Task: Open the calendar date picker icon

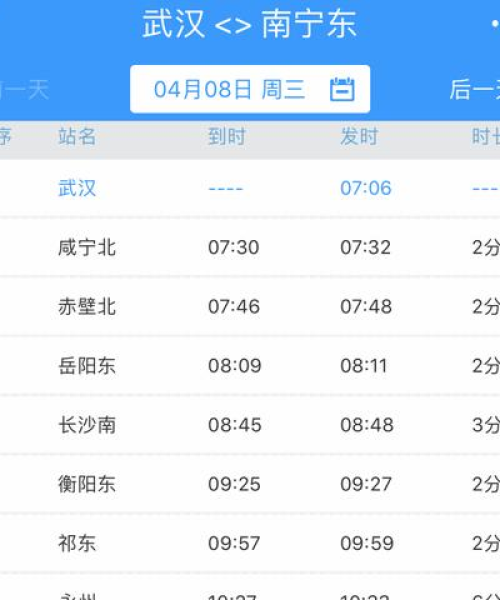Action: 342,89
